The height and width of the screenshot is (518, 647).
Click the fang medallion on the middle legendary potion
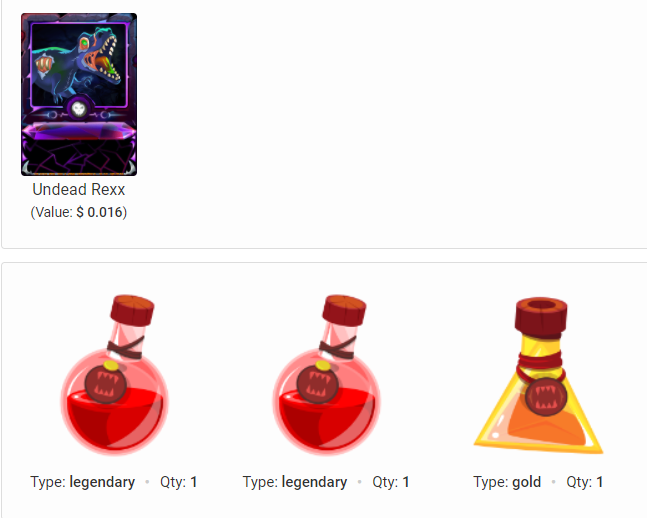(317, 383)
